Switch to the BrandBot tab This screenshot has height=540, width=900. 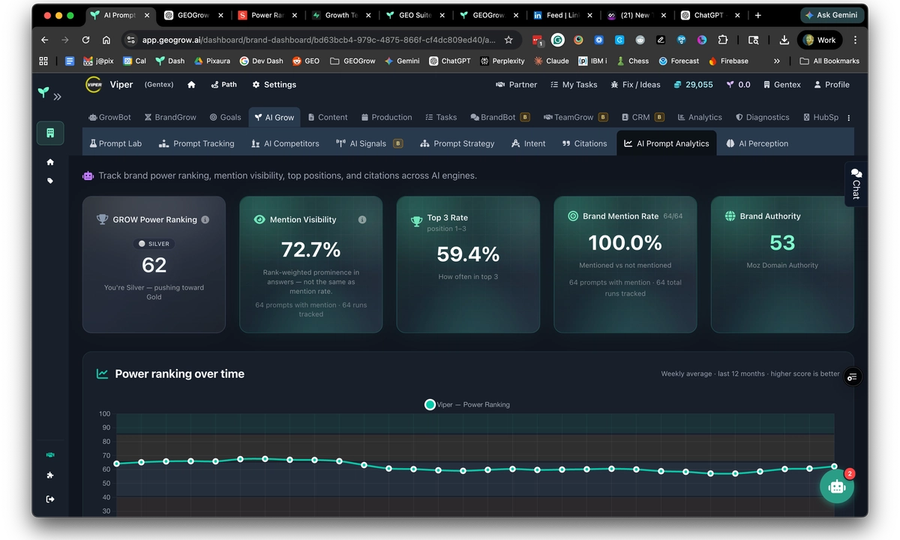click(499, 117)
